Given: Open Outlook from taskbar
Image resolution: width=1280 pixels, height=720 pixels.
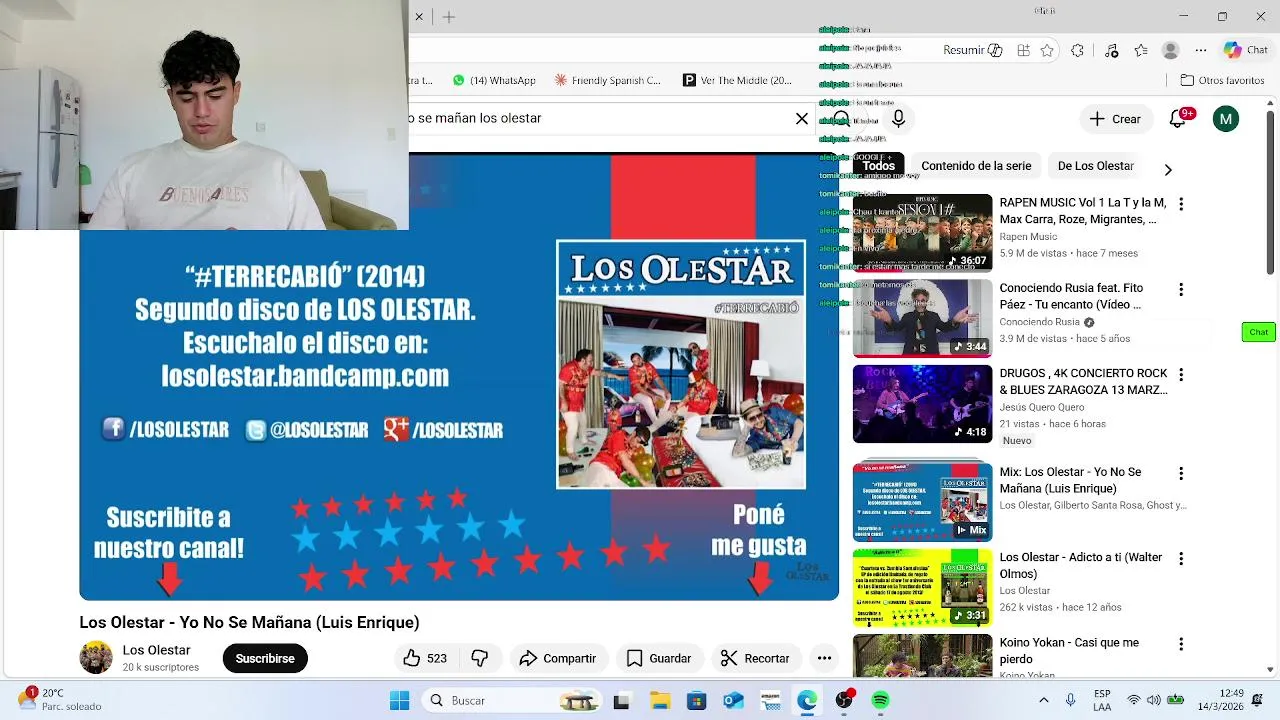Looking at the screenshot, I should [734, 700].
